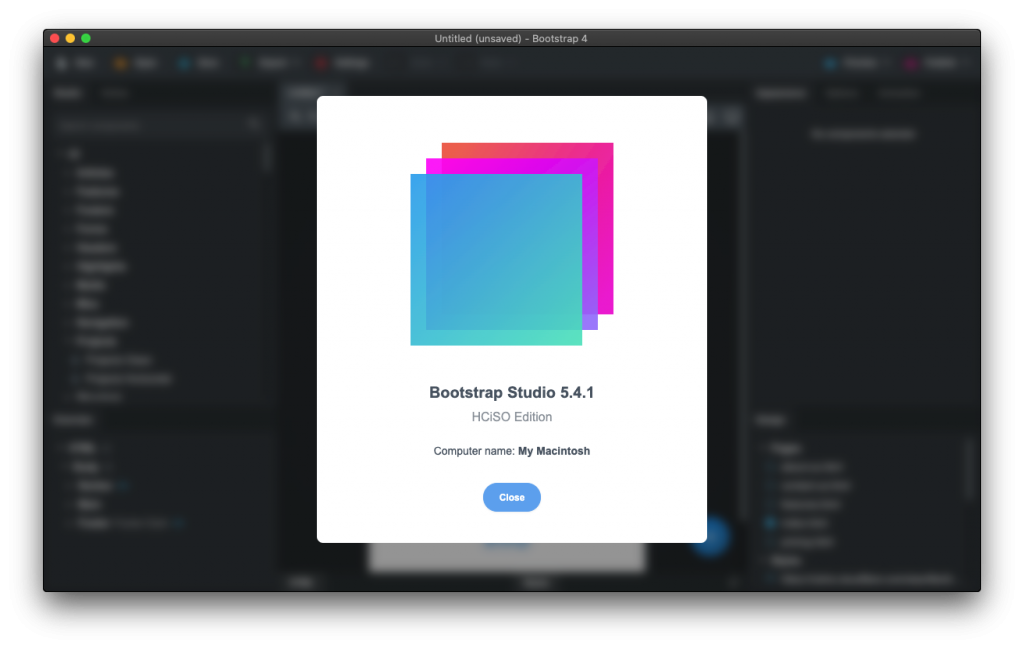Screen dimensions: 1024x649
Task: Click the "Bootstrap Studio 5.4.1" heading text
Action: click(511, 392)
